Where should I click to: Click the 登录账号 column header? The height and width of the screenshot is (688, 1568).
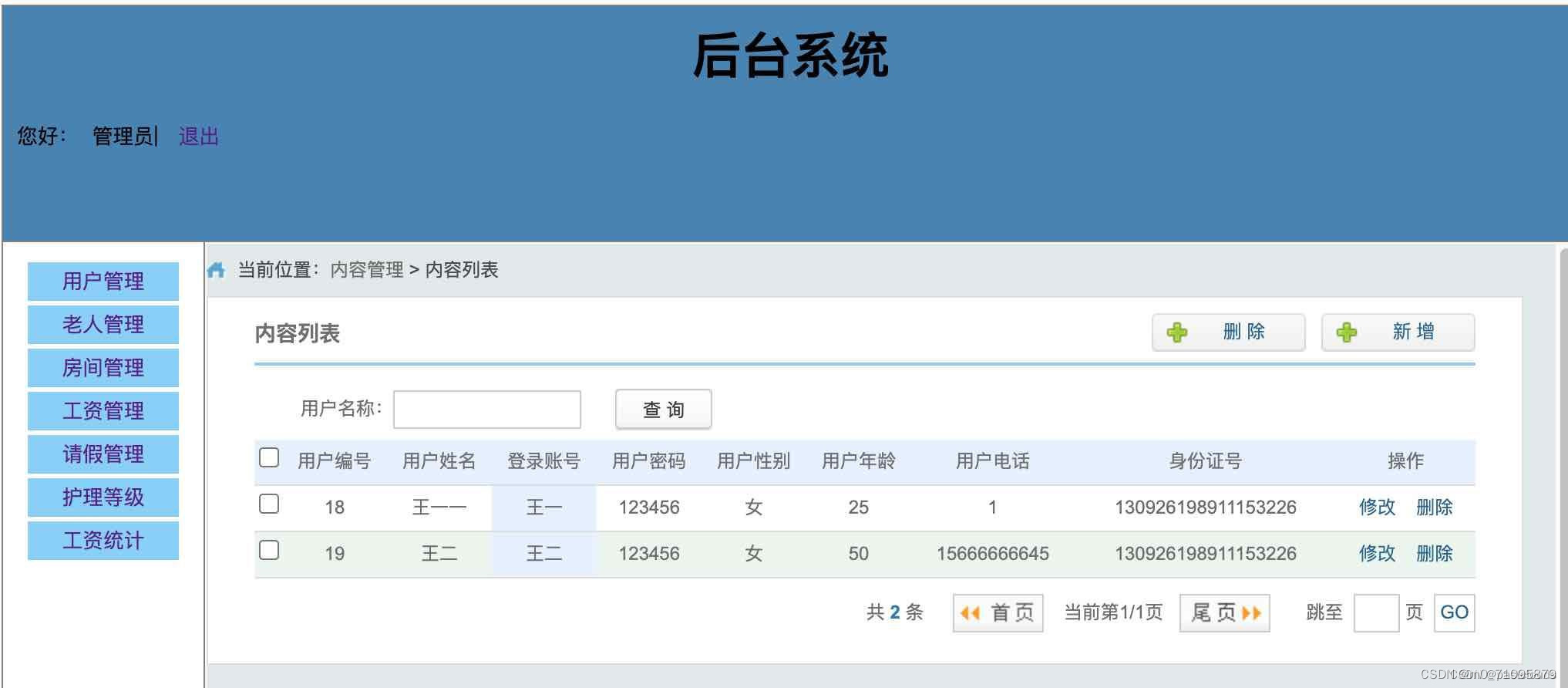[544, 461]
